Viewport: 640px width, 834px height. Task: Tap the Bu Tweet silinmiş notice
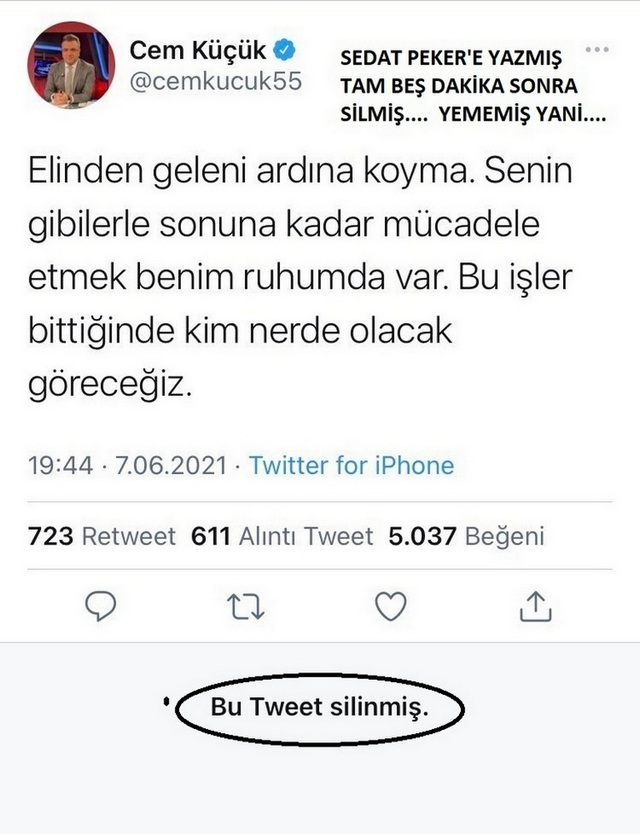[320, 708]
